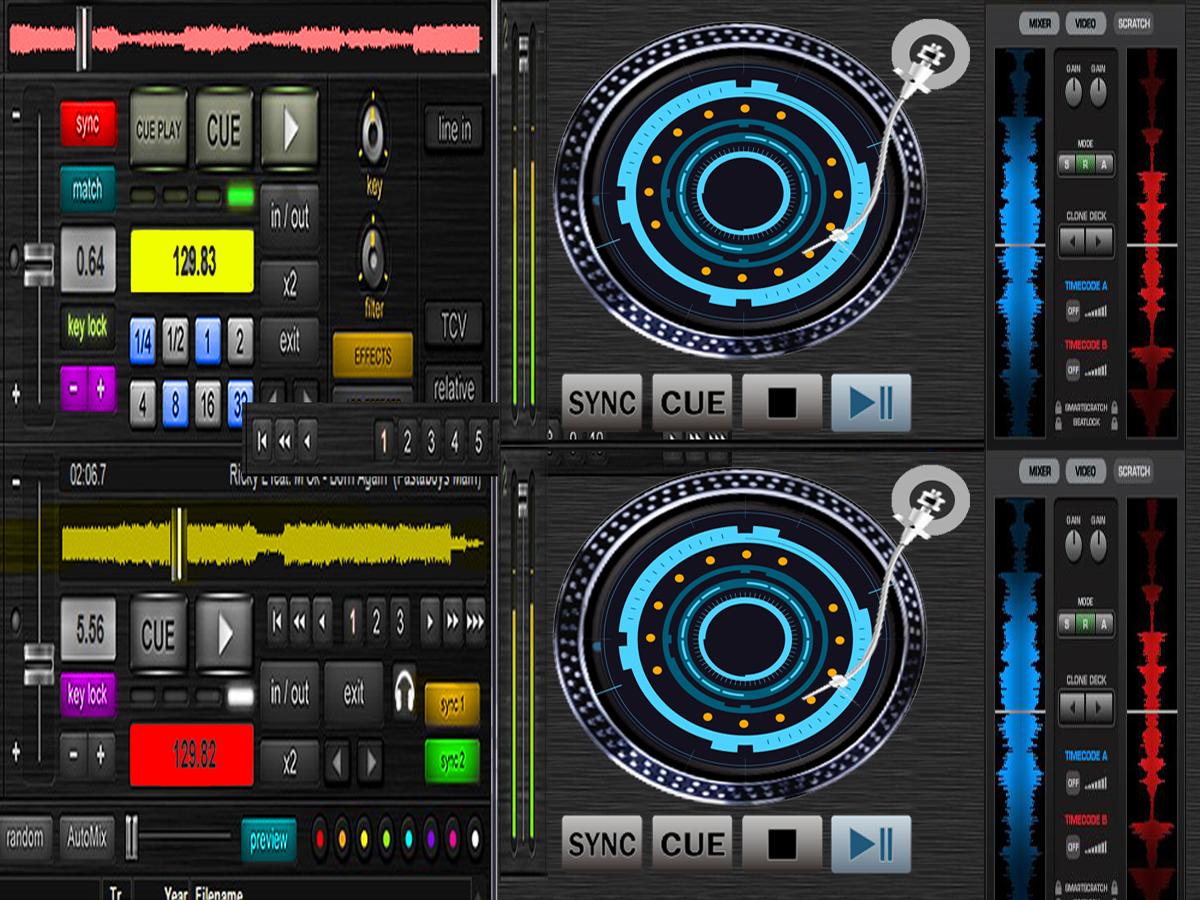The width and height of the screenshot is (1200, 900).
Task: Click the fast-forward icon on the lower deck
Action: (453, 623)
